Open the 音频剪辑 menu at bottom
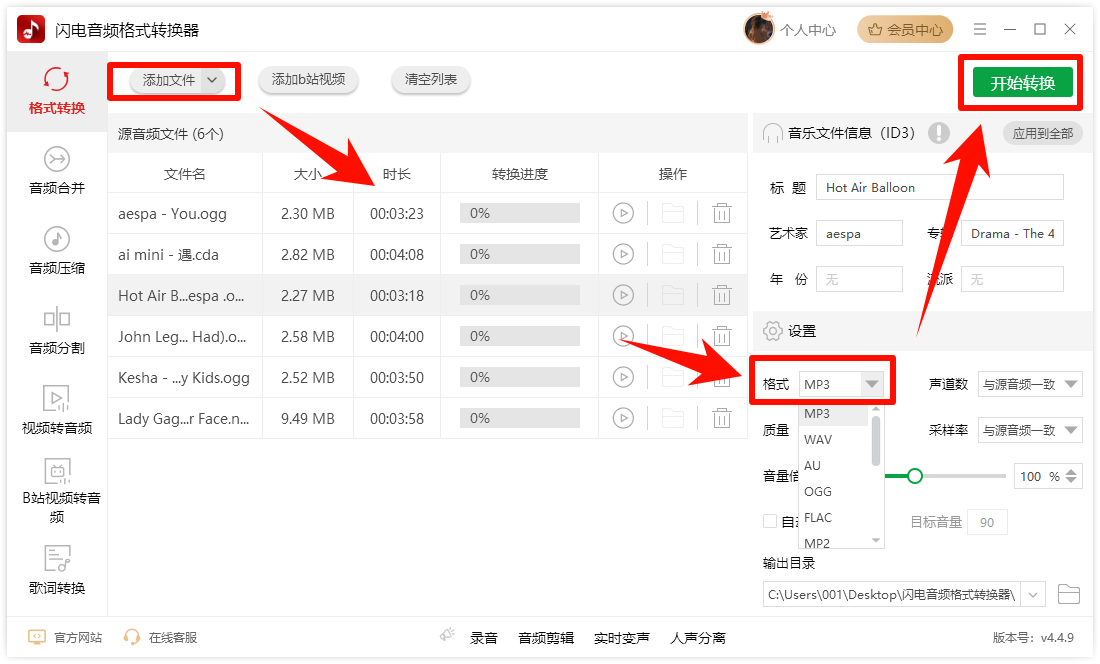This screenshot has width=1100, height=664. click(546, 636)
